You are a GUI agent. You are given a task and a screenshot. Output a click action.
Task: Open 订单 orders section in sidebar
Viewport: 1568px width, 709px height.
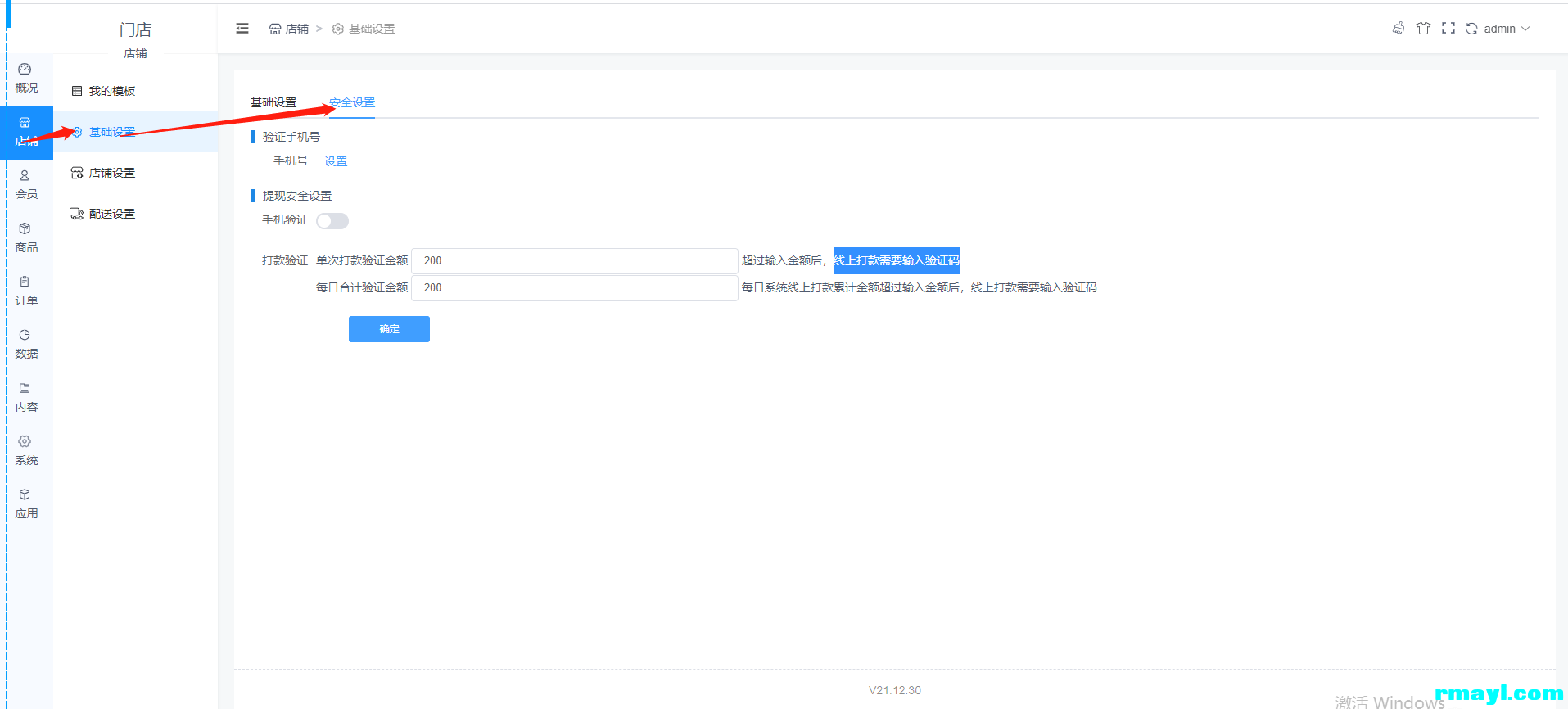(x=26, y=291)
